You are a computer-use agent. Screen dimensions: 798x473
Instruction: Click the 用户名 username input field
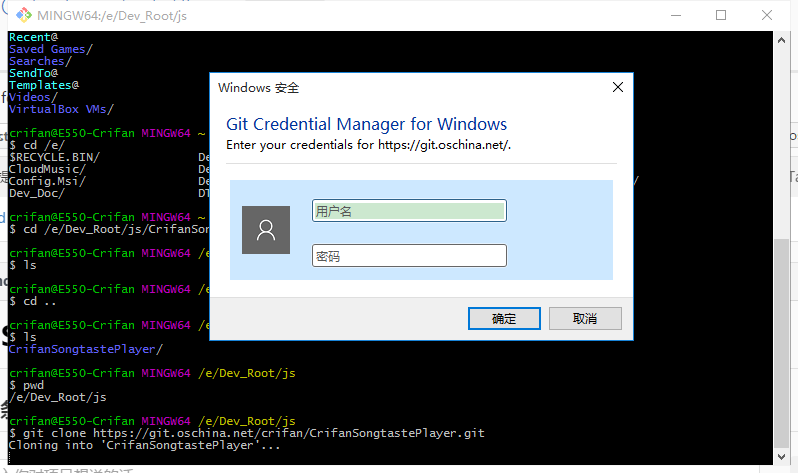tap(409, 211)
